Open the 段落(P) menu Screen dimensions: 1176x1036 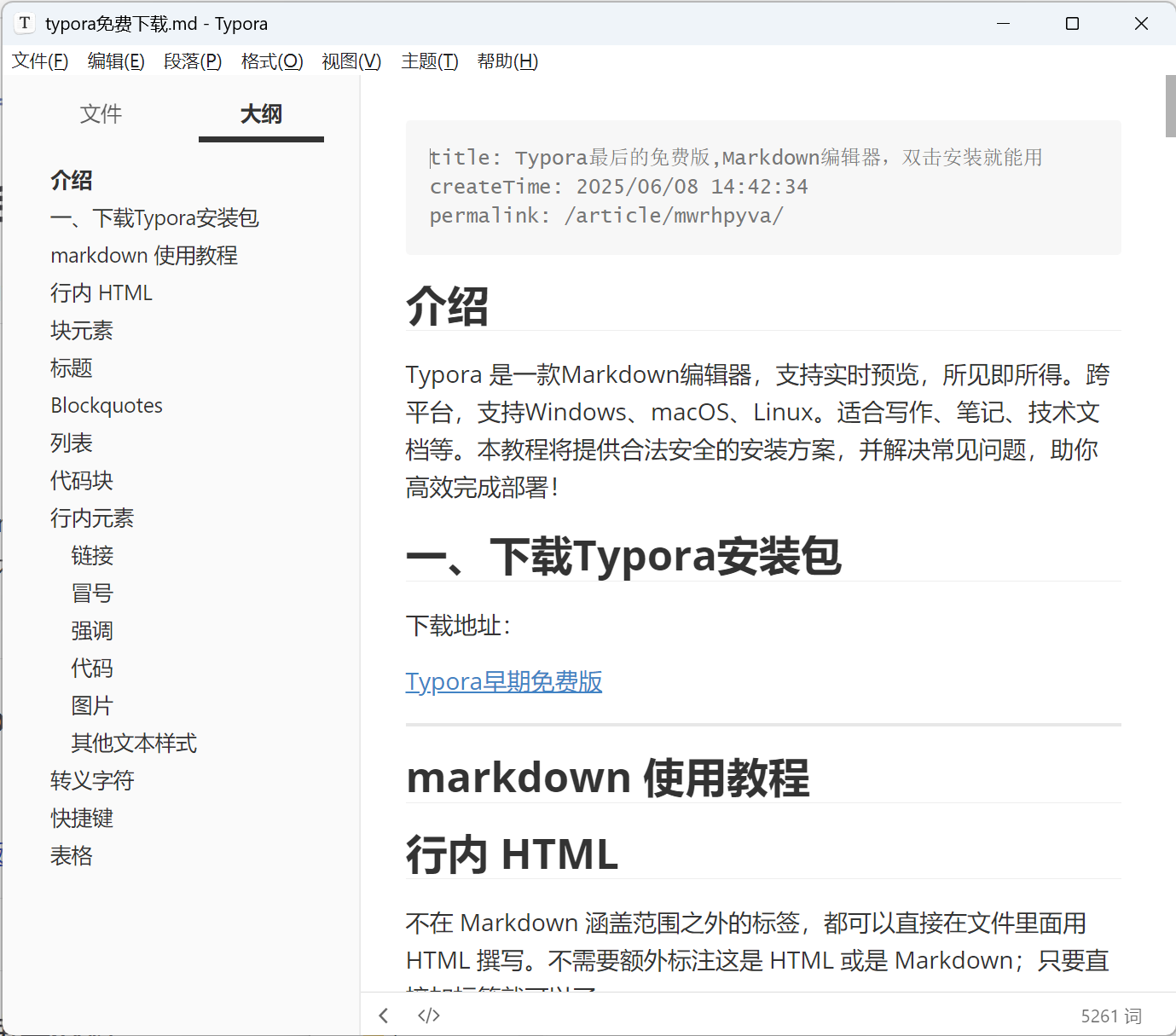193,61
